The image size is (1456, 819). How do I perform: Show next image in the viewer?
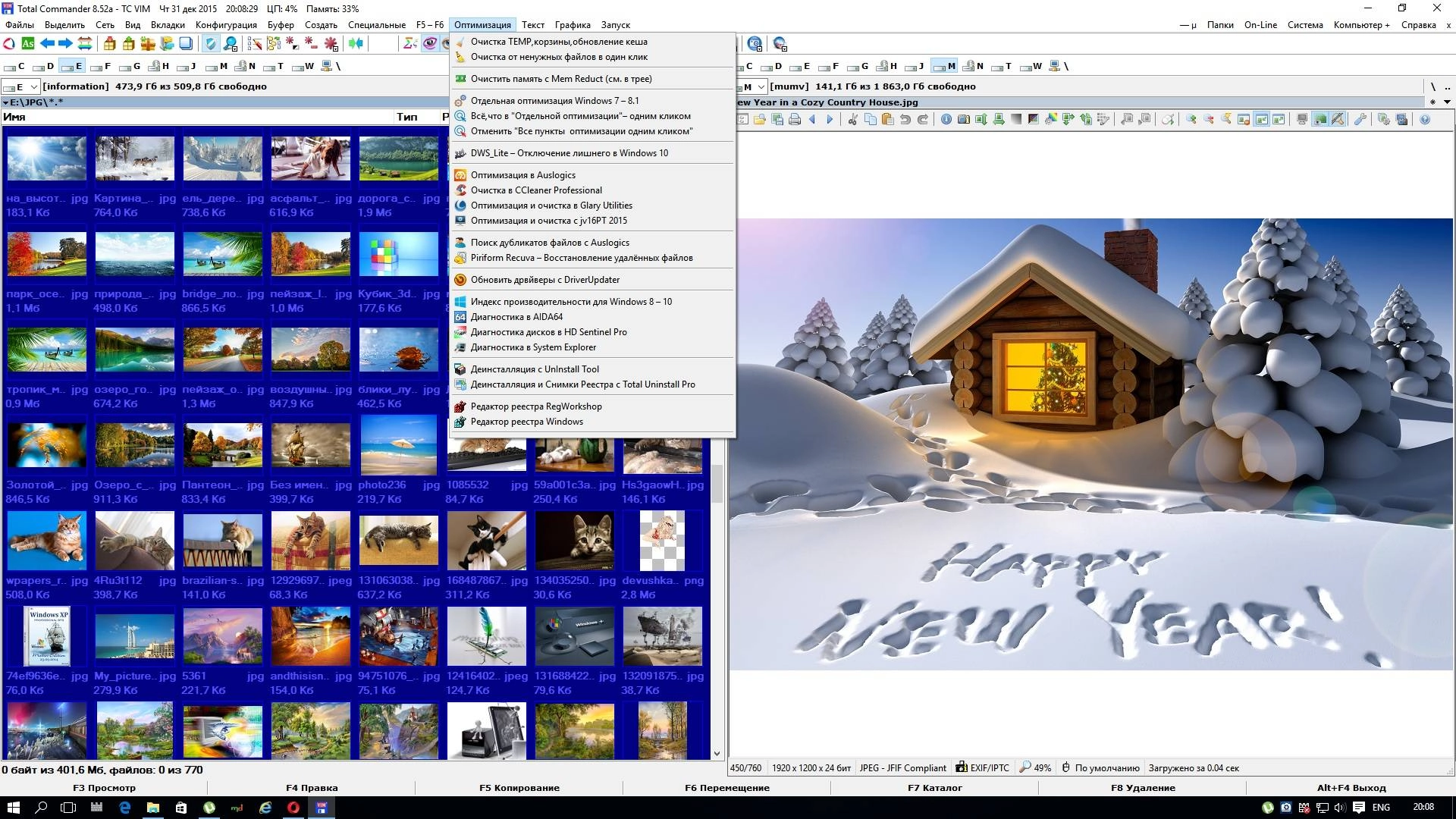pyautogui.click(x=830, y=119)
